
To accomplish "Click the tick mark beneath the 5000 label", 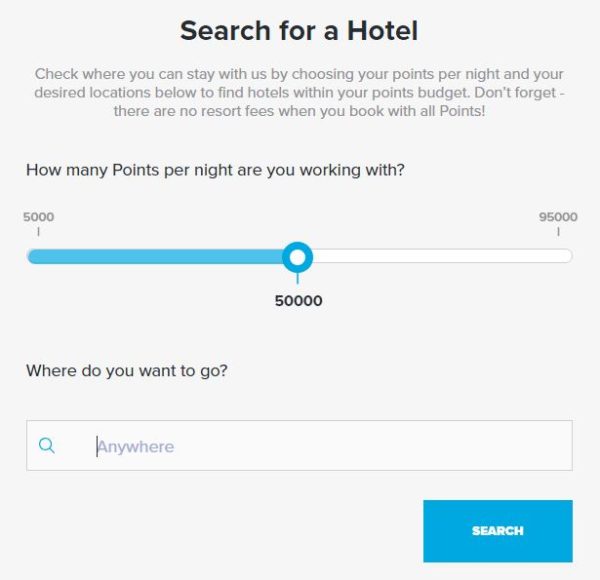I will pyautogui.click(x=38, y=232).
